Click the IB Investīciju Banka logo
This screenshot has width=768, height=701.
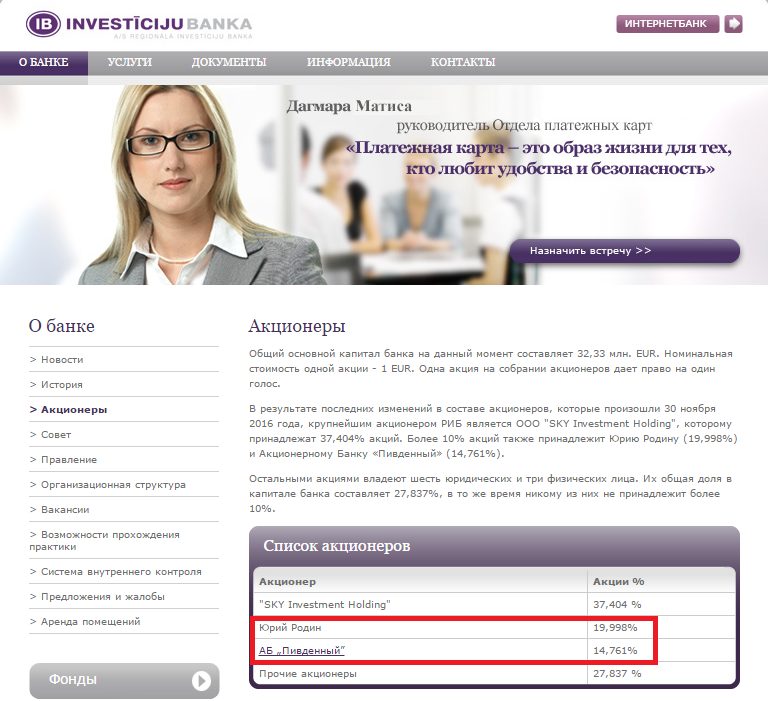(139, 24)
